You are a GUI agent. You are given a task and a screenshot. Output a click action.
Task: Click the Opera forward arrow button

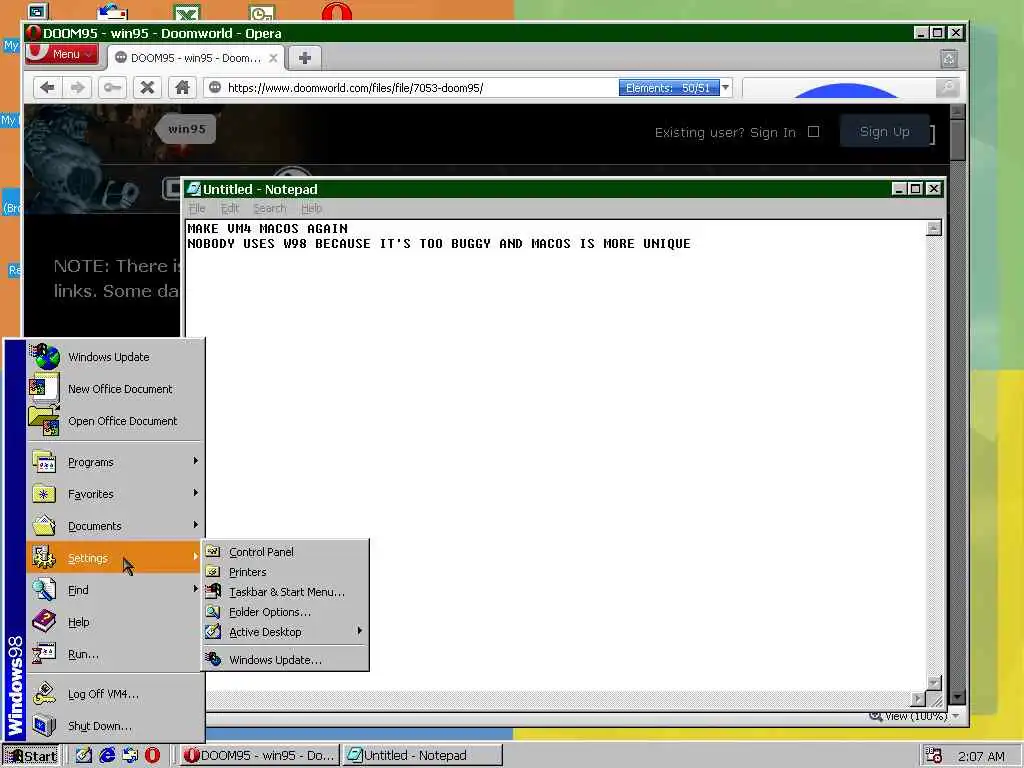click(x=77, y=88)
